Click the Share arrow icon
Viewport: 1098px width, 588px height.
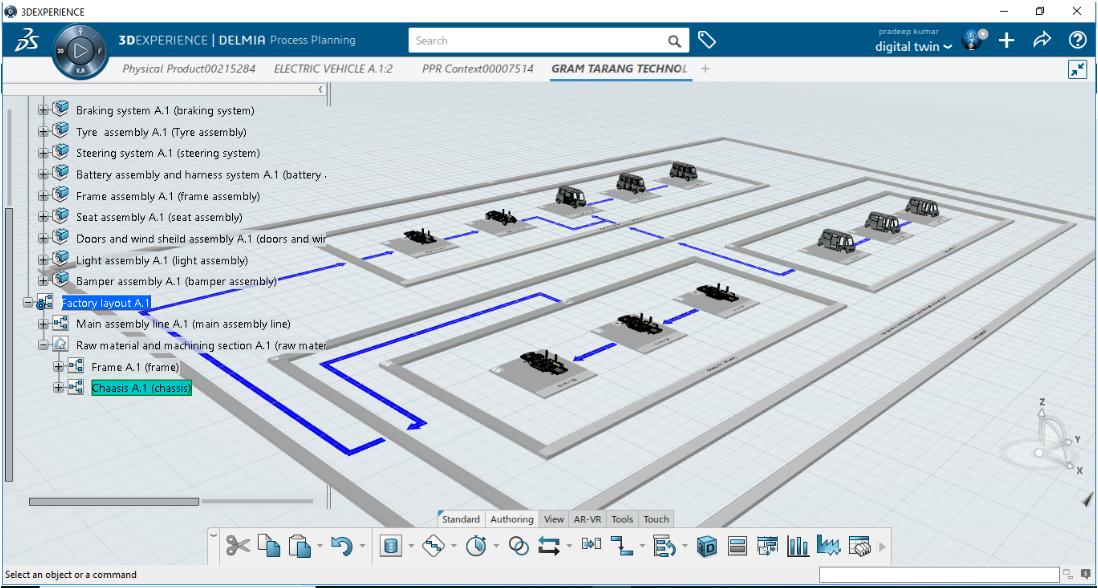(1042, 40)
